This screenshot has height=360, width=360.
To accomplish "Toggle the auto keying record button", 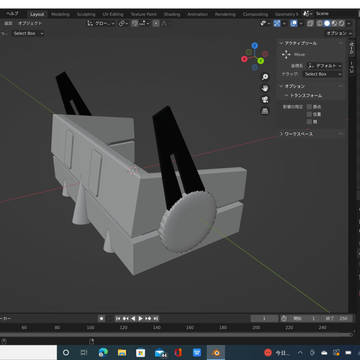I will click(102, 319).
